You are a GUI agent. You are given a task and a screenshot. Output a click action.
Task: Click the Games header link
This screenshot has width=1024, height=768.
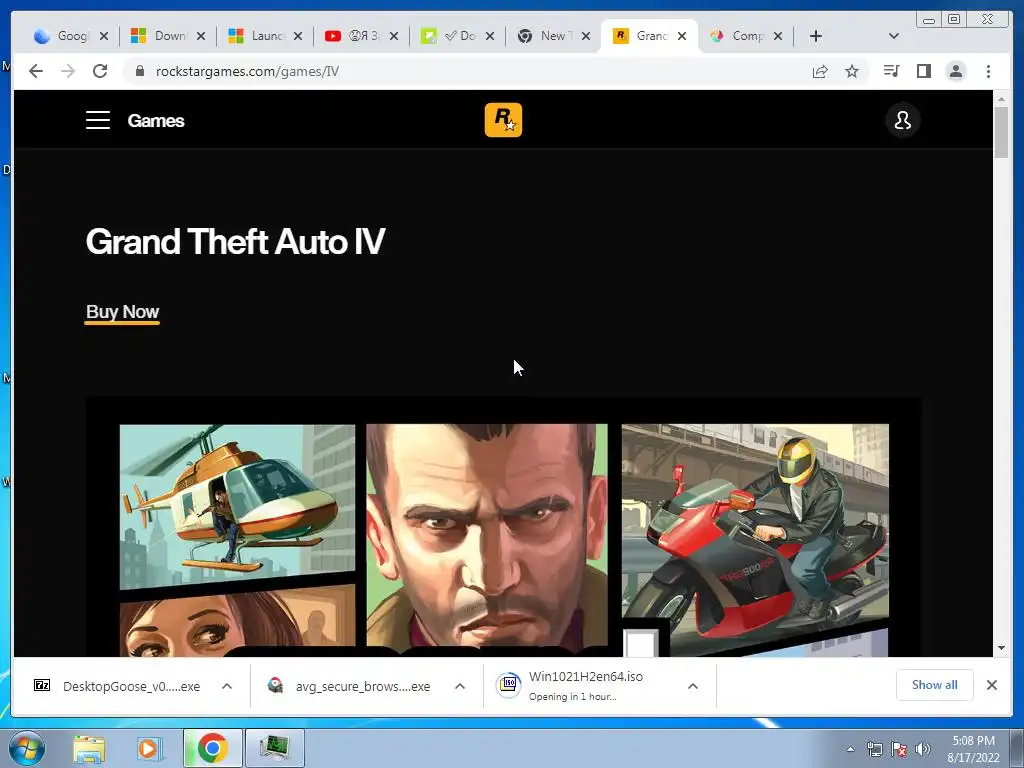pyautogui.click(x=156, y=121)
